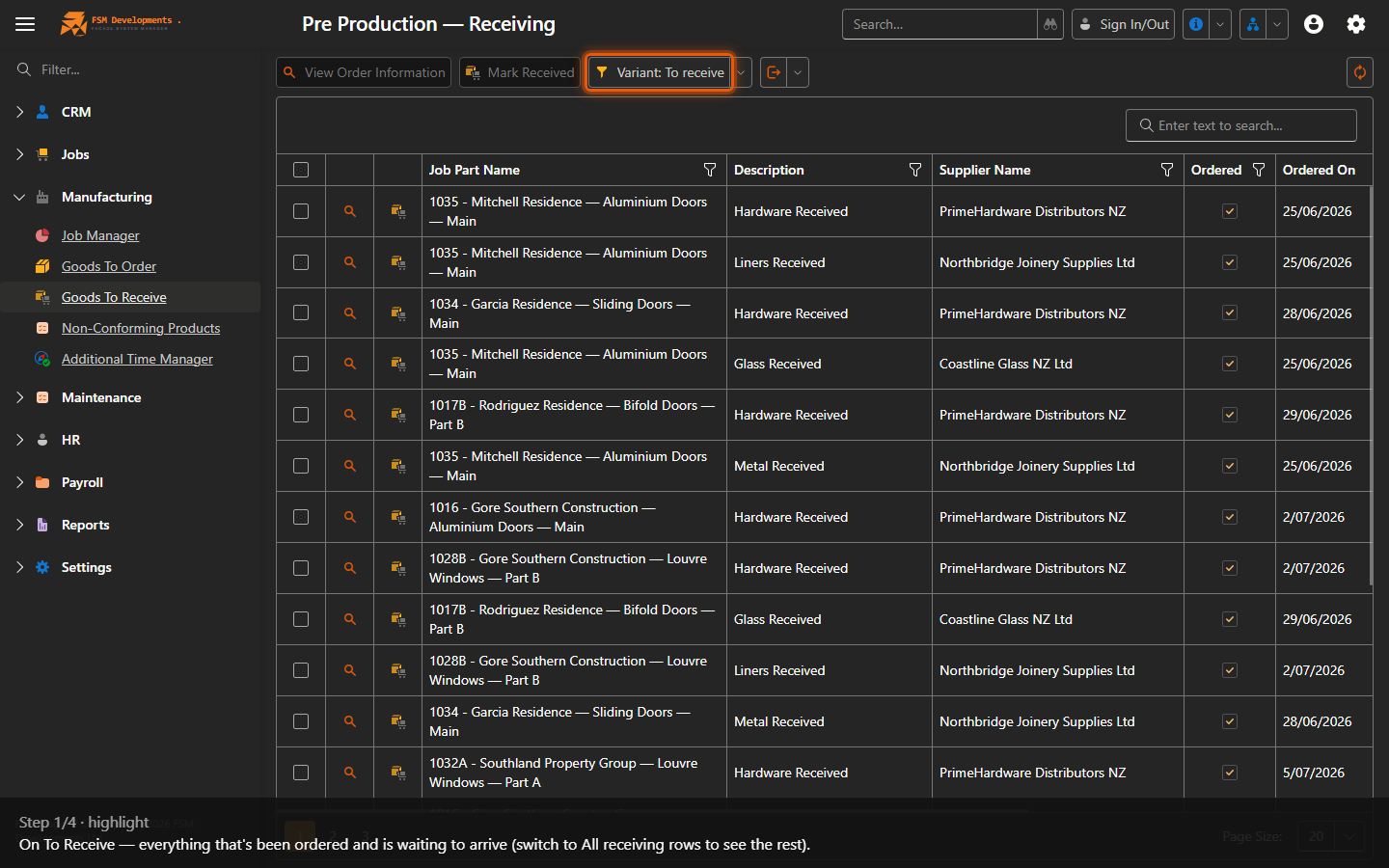The image size is (1389, 868).
Task: Select row 1032A Southland checkbox
Action: pos(301,773)
